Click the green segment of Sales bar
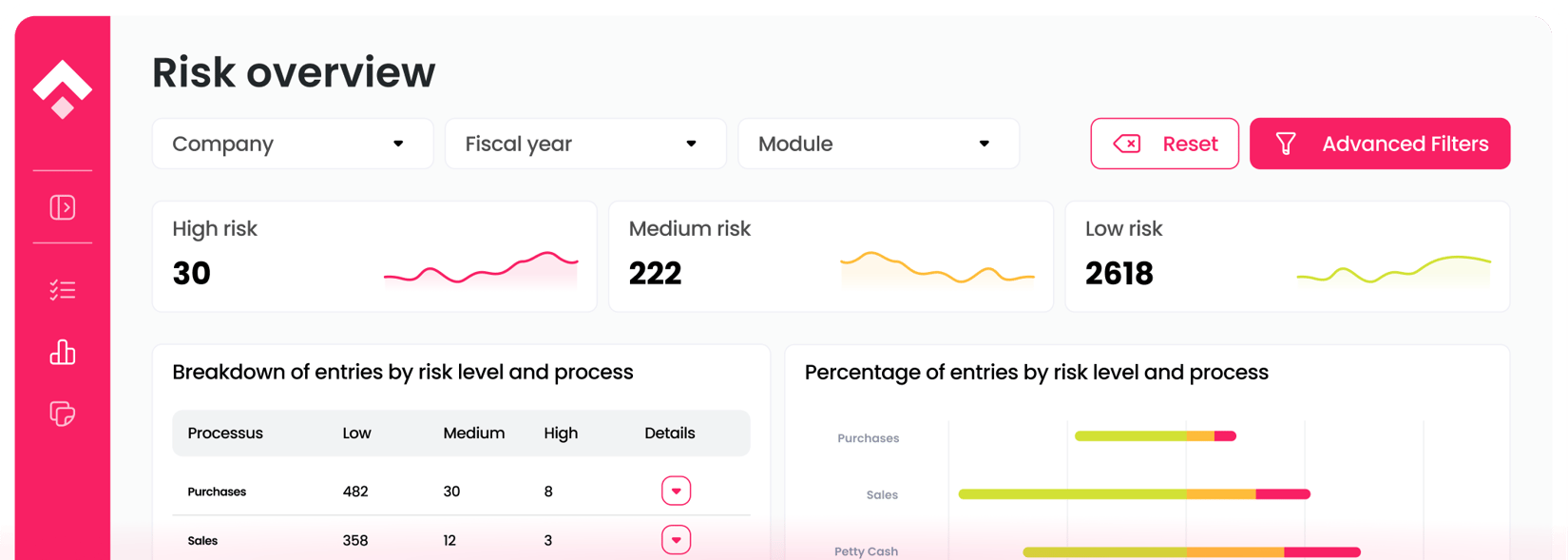The image size is (1568, 560). (1072, 494)
